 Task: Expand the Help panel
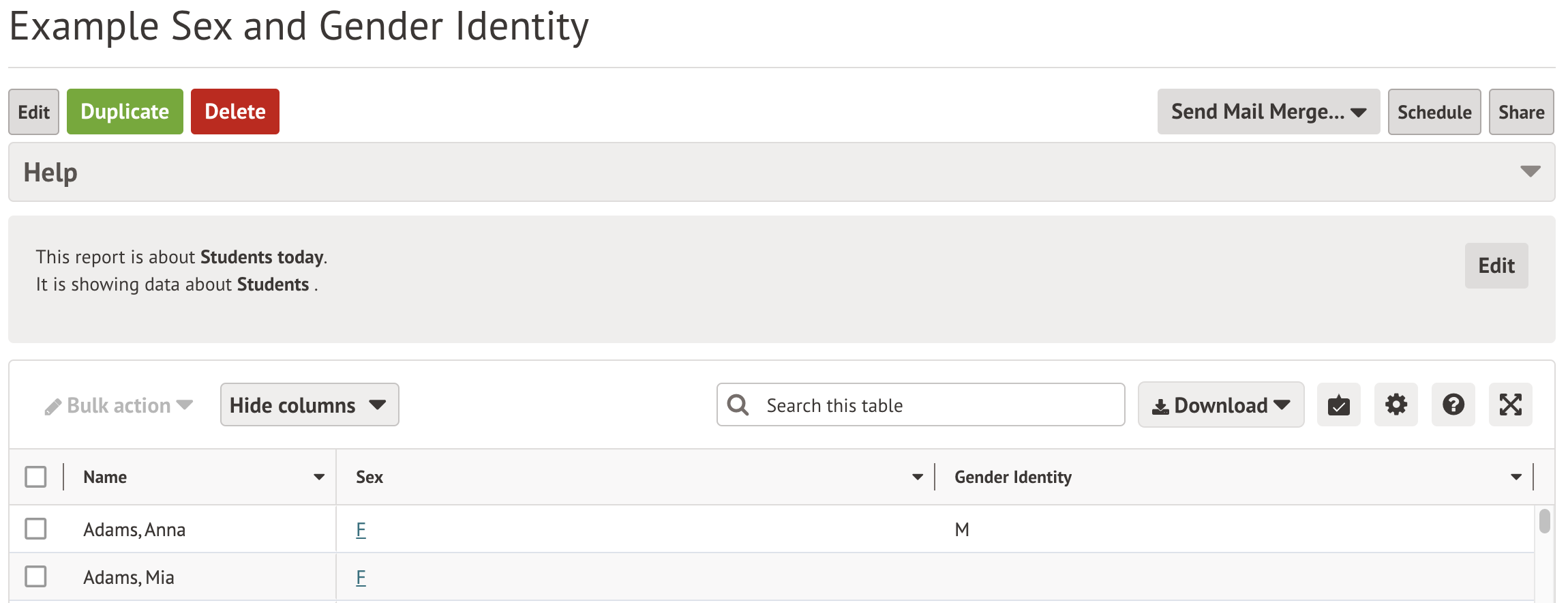coord(1530,172)
